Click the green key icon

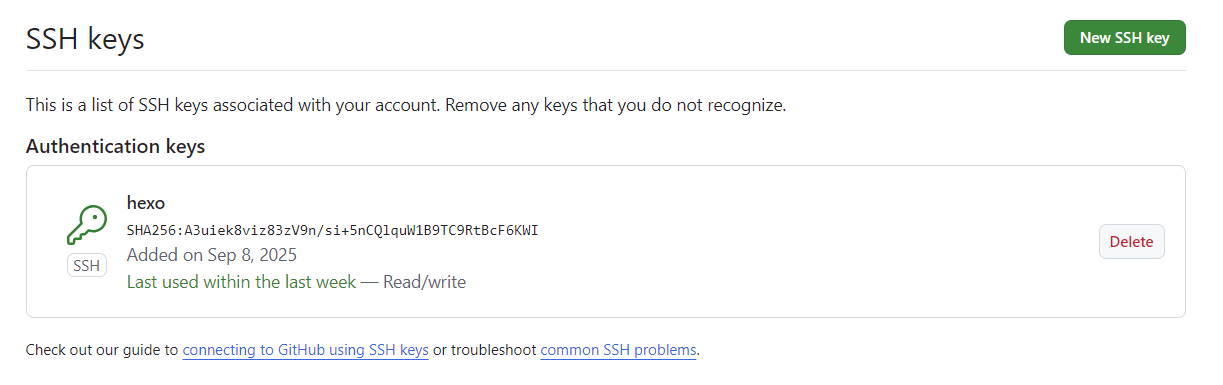87,225
